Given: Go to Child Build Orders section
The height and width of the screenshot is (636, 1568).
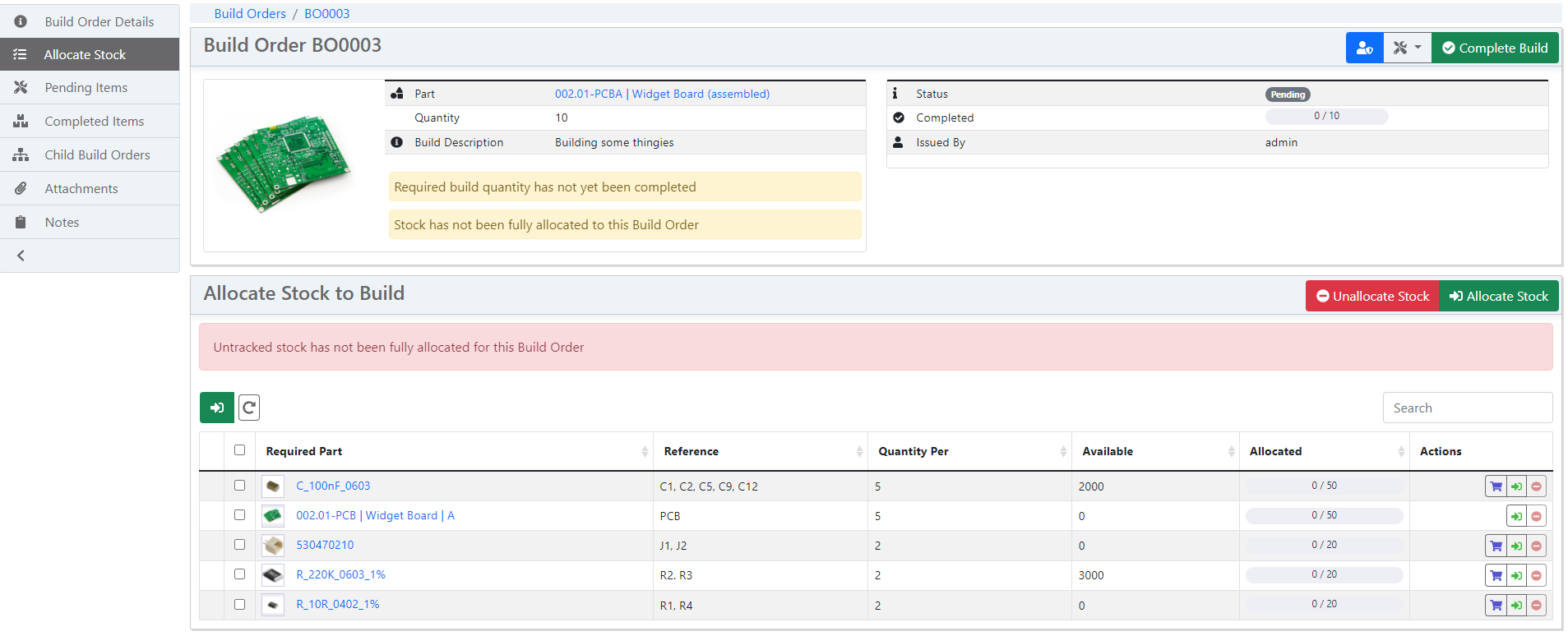Looking at the screenshot, I should (x=97, y=155).
